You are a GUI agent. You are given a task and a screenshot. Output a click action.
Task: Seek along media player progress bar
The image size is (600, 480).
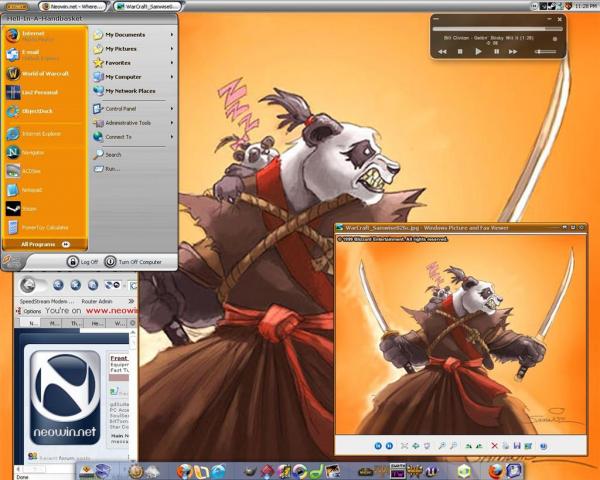497,29
